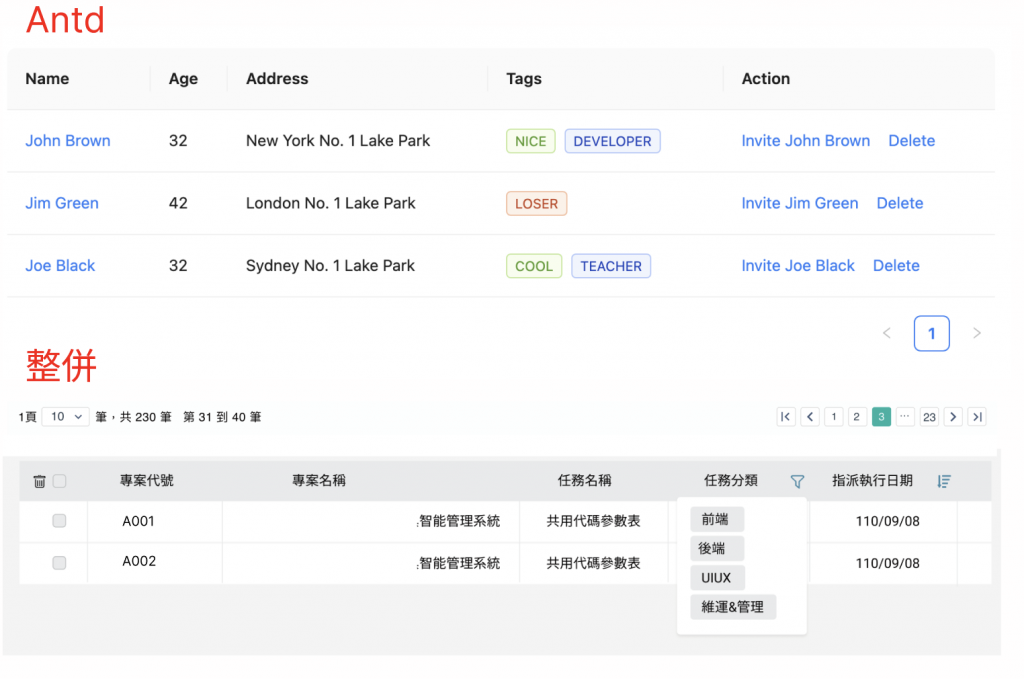This screenshot has width=1024, height=679.
Task: Go to next page in lower pagination
Action: coord(954,417)
